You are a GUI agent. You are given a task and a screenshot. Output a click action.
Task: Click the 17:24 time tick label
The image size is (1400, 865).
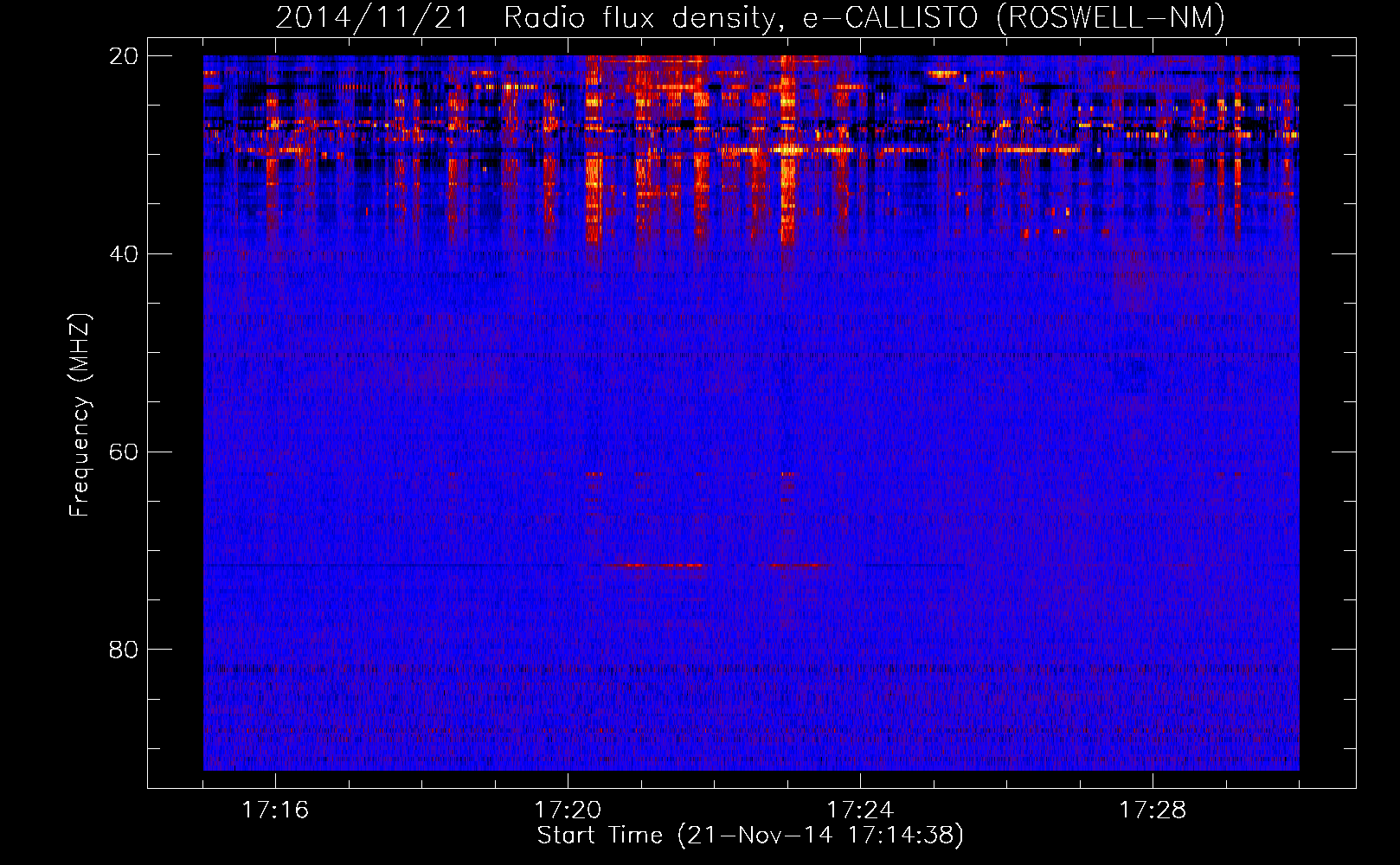point(860,810)
